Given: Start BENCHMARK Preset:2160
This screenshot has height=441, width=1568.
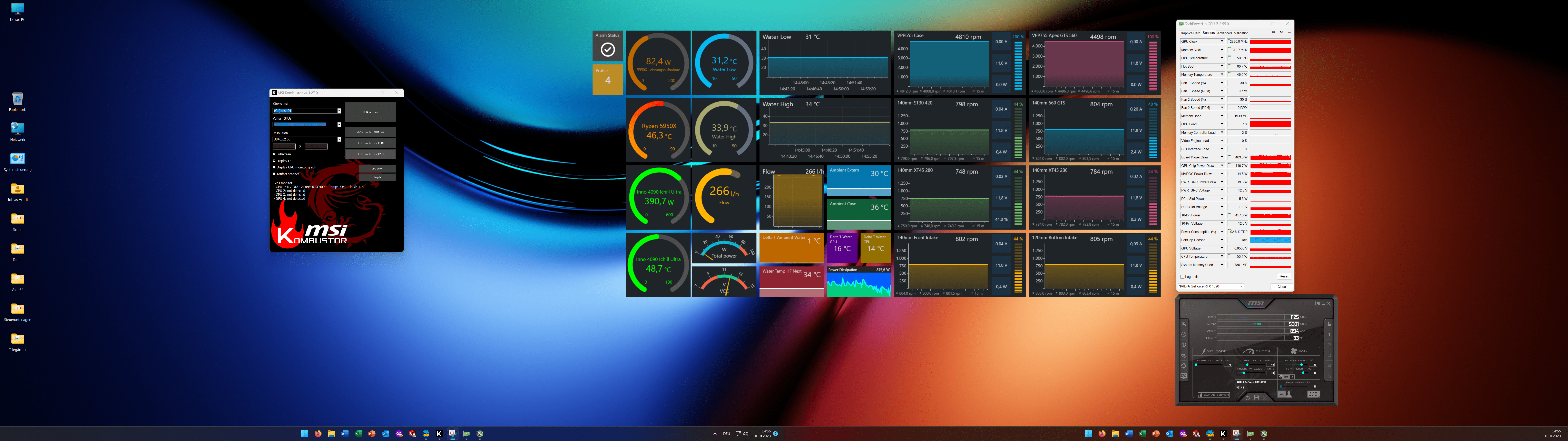Looking at the screenshot, I should pyautogui.click(x=371, y=154).
